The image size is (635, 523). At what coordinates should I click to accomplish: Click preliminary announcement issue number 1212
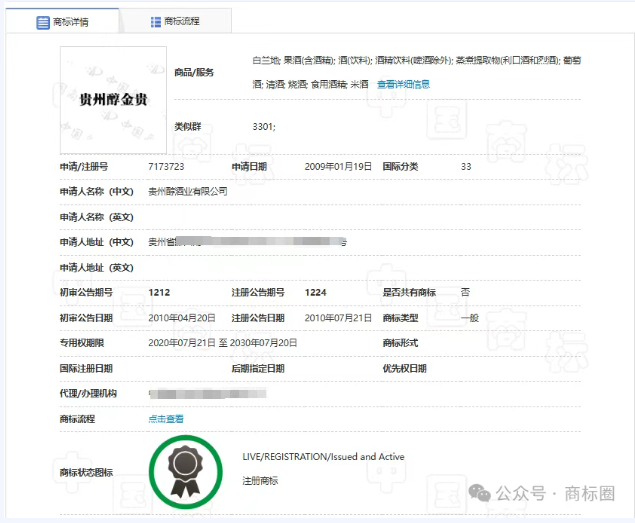159,292
